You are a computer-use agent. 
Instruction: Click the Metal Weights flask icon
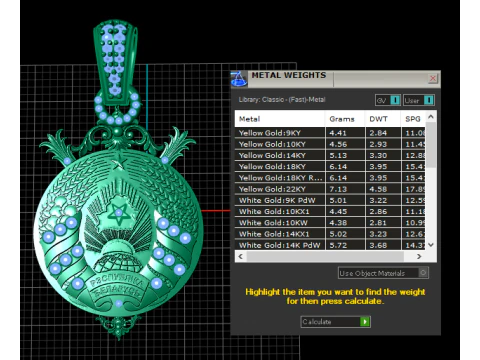[239, 79]
